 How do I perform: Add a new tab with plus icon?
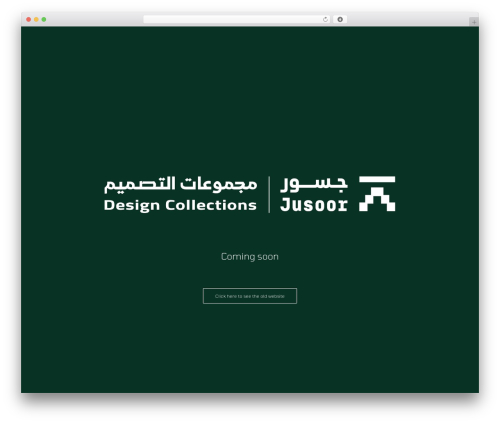474,22
